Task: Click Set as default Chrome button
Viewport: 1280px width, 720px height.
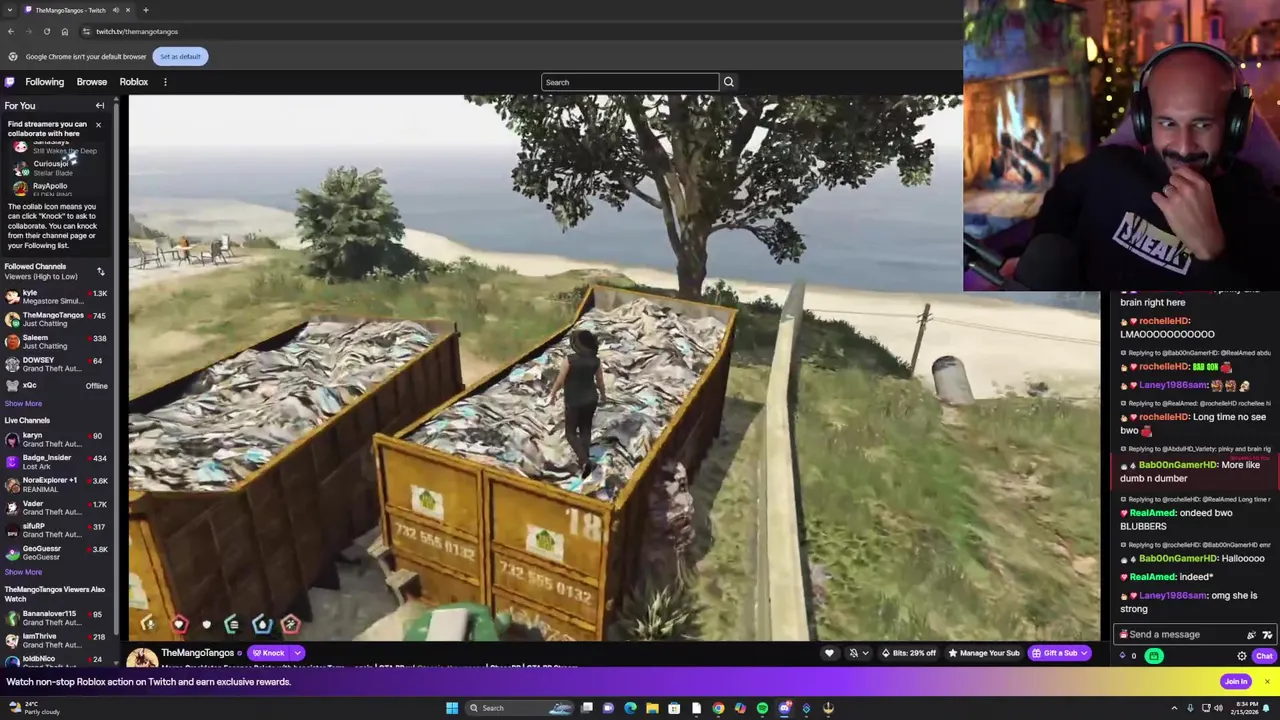Action: [180, 56]
